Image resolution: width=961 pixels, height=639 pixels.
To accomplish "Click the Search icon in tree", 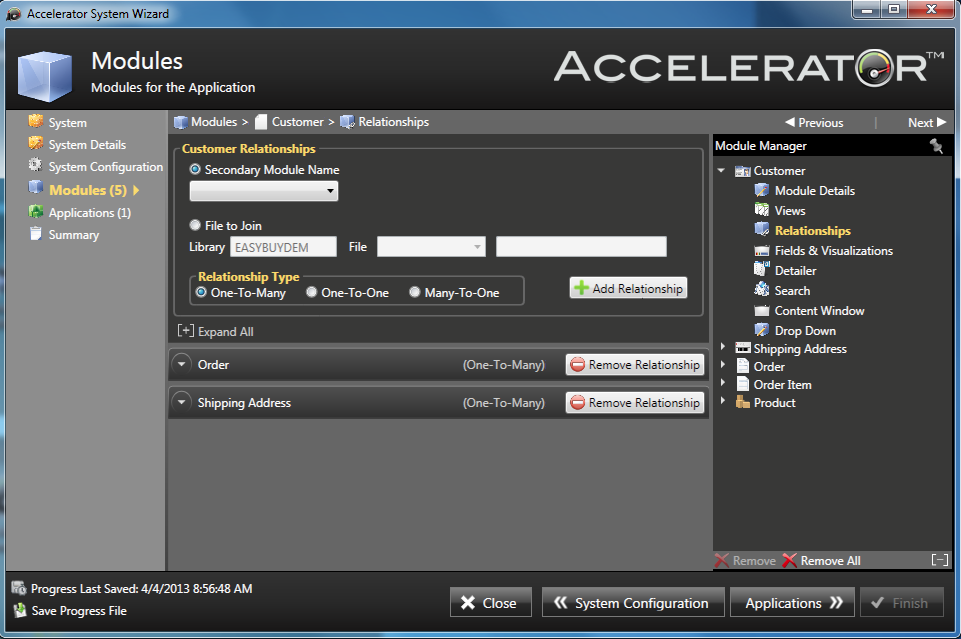I will pyautogui.click(x=761, y=290).
